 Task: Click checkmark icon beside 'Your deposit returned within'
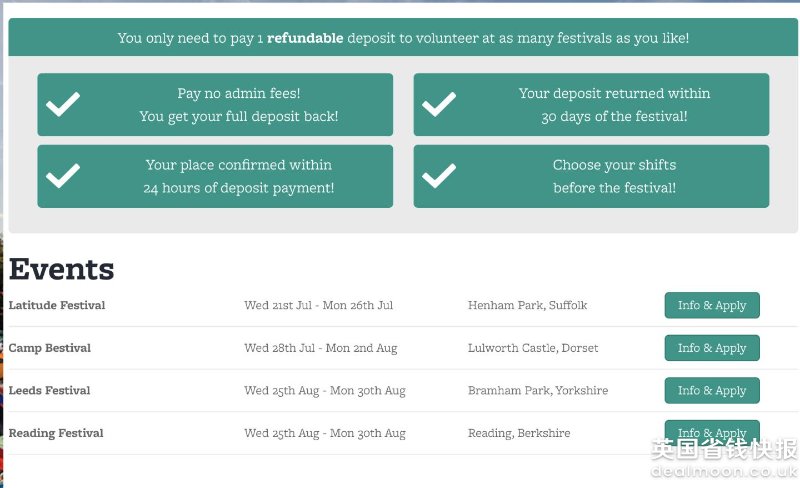click(439, 104)
